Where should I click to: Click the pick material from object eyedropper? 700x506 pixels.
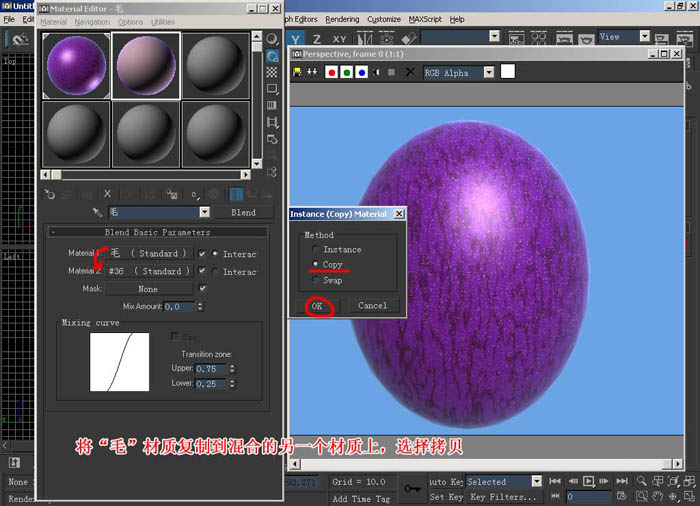coord(97,212)
